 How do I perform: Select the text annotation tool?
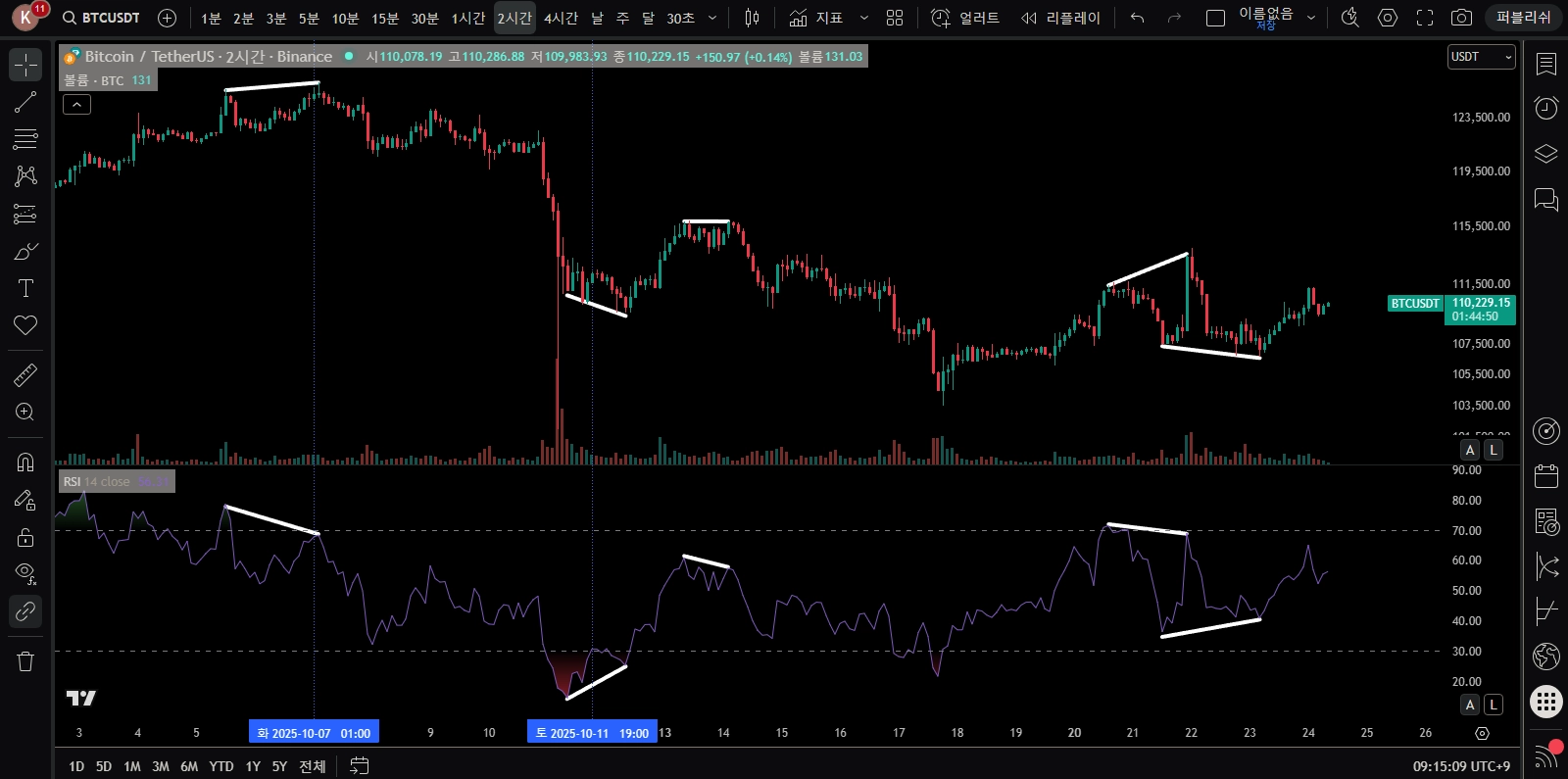tap(25, 288)
